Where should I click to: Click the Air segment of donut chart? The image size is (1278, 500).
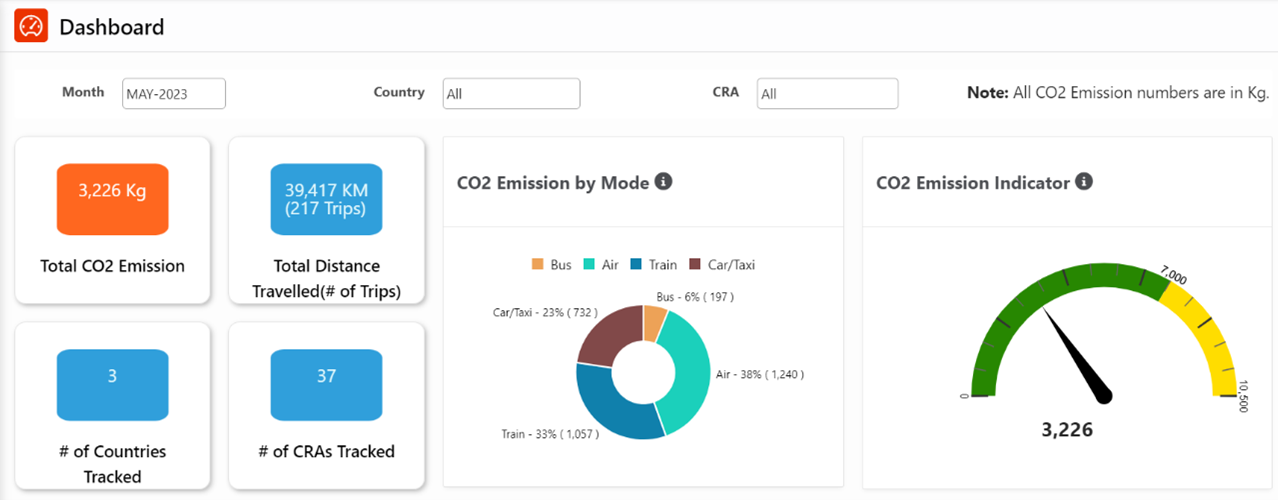690,375
